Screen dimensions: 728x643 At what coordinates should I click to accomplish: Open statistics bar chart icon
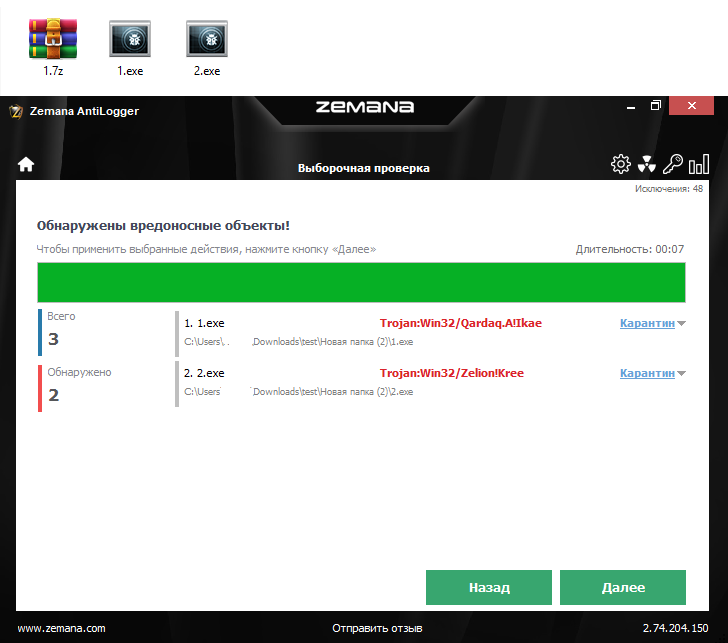coord(699,164)
